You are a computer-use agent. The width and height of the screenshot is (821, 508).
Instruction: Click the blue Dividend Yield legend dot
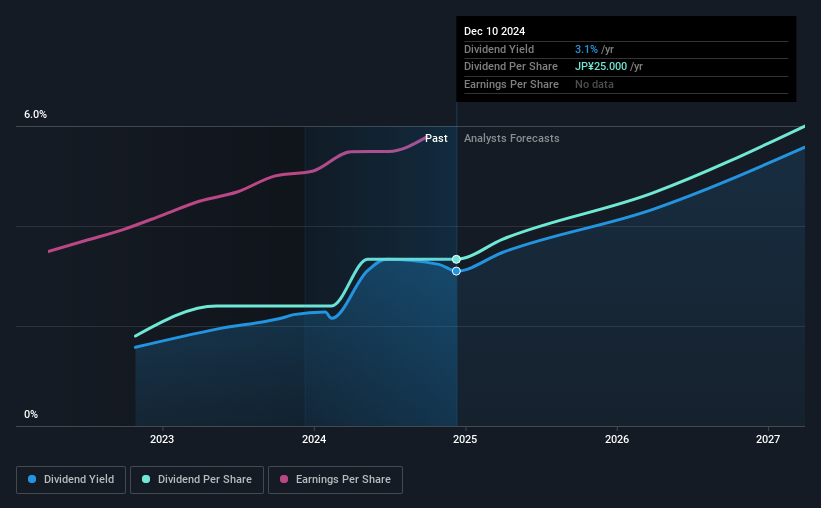click(32, 479)
